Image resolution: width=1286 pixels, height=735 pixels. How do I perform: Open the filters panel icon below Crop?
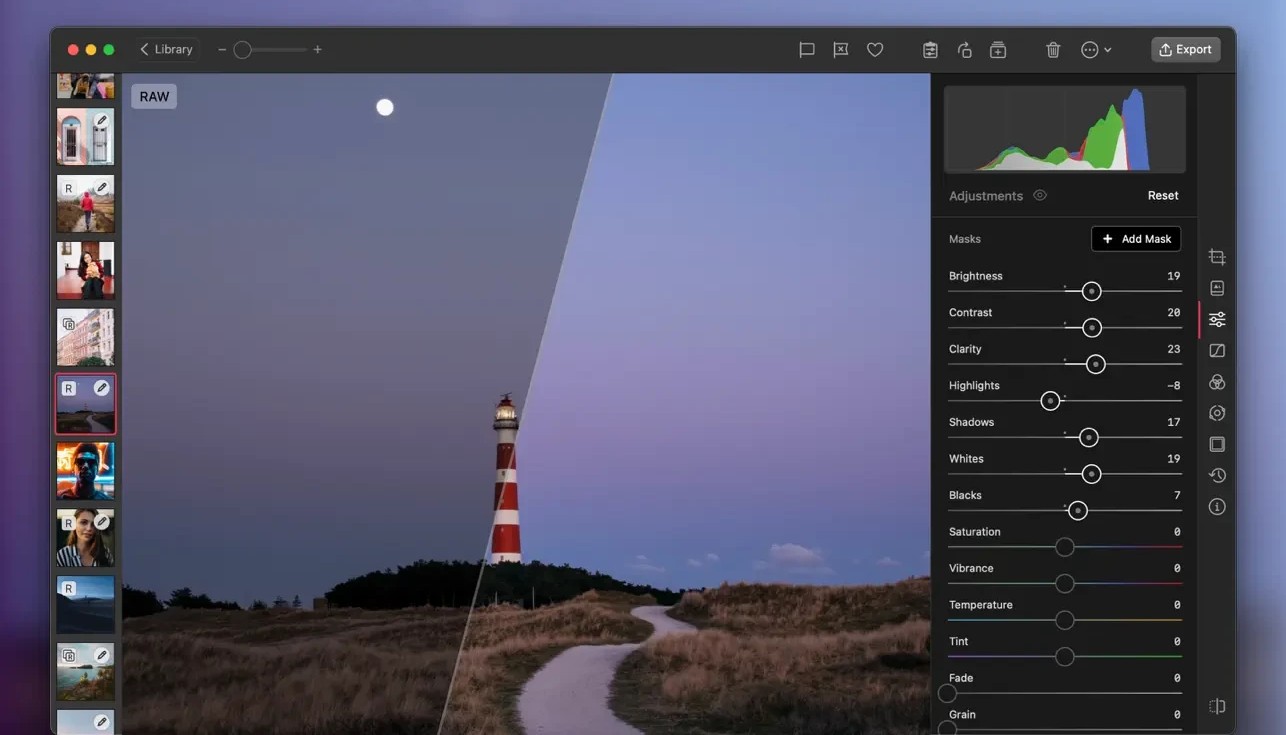1217,288
